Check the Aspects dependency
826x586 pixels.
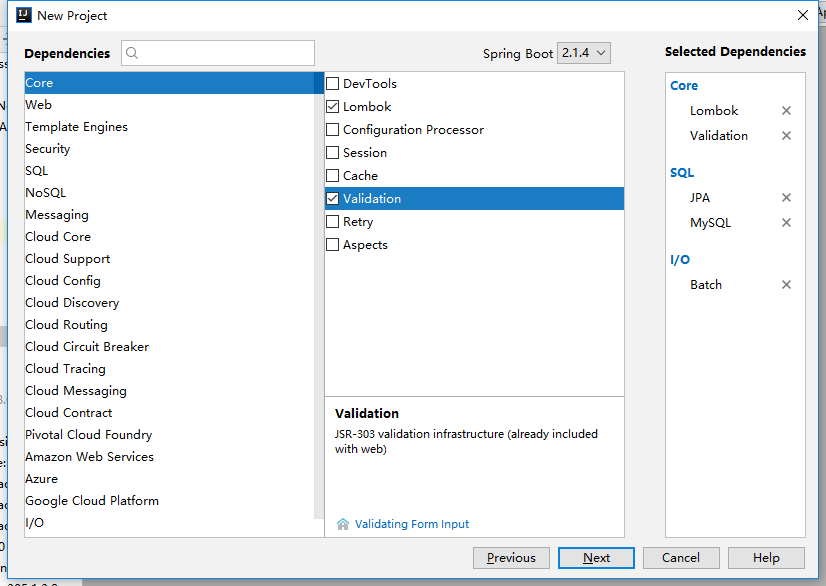(x=332, y=245)
